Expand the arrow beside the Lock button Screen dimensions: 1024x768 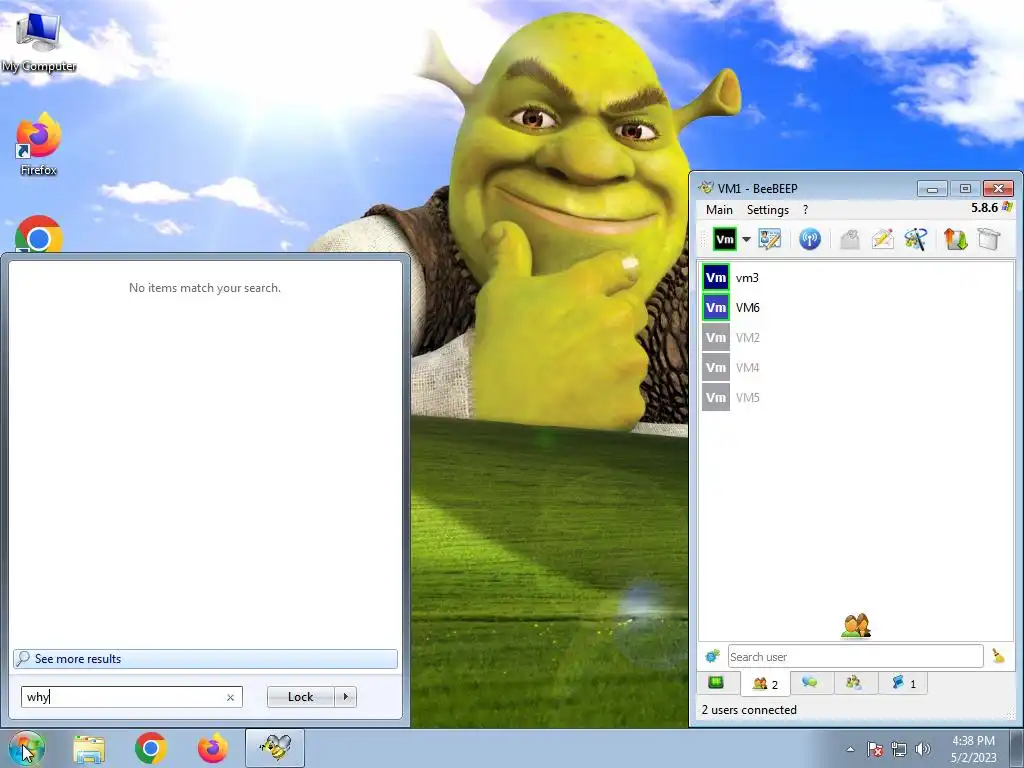point(345,697)
